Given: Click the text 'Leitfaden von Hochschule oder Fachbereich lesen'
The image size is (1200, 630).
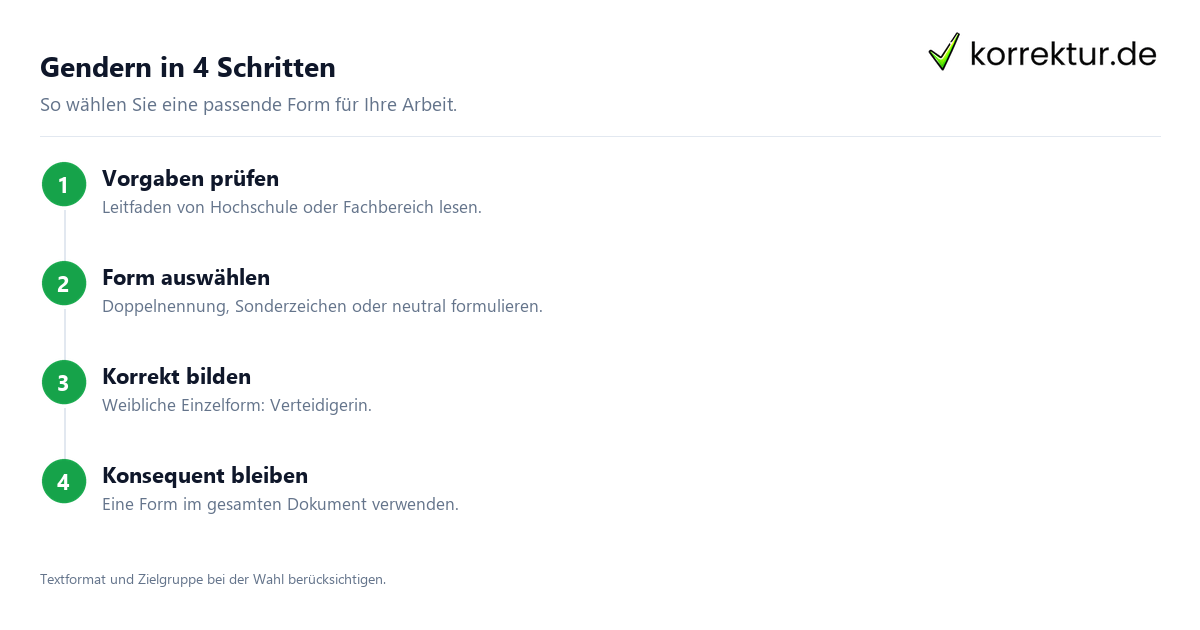Looking at the screenshot, I should (292, 208).
